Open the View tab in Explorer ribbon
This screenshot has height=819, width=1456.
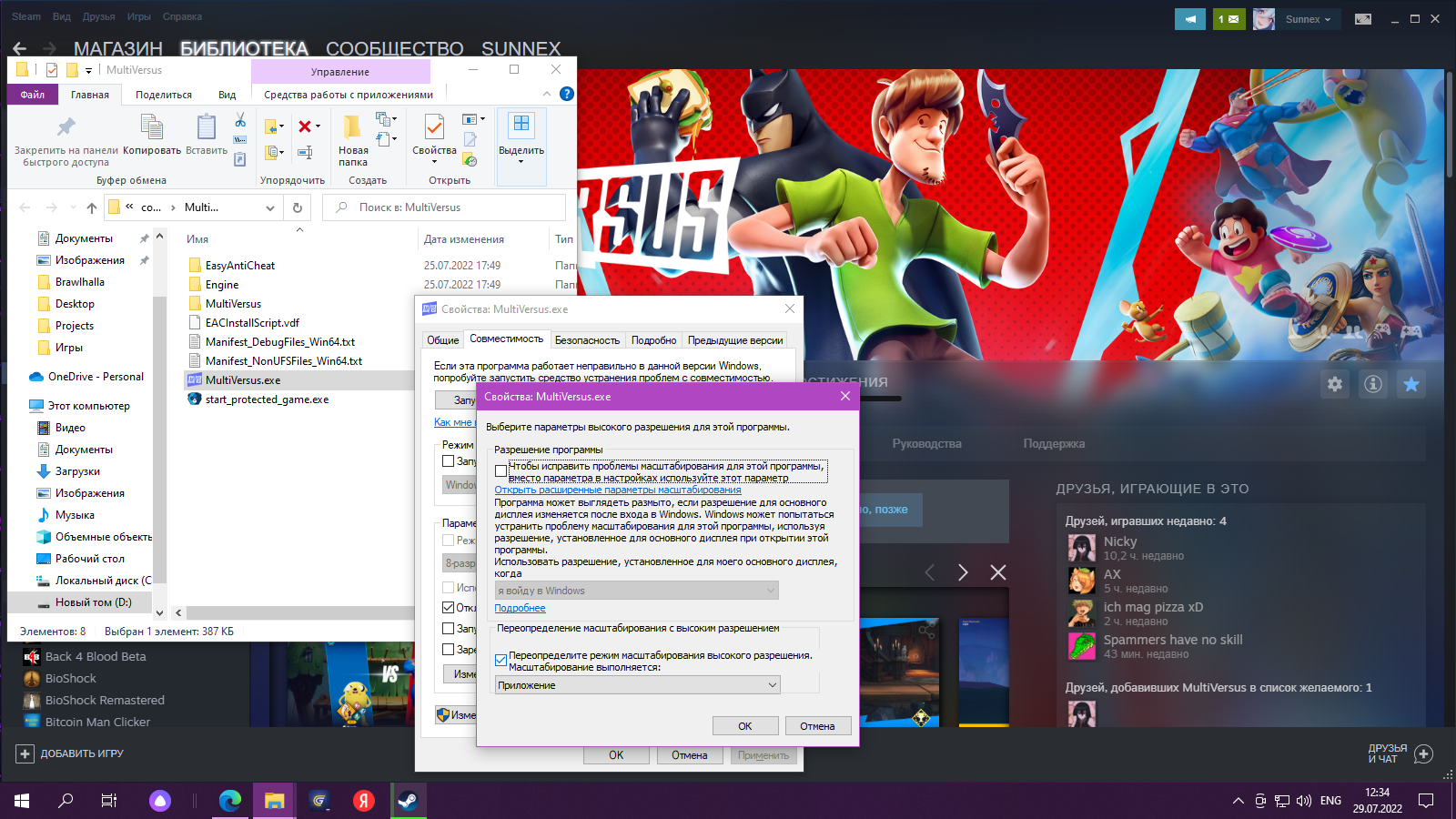227,95
